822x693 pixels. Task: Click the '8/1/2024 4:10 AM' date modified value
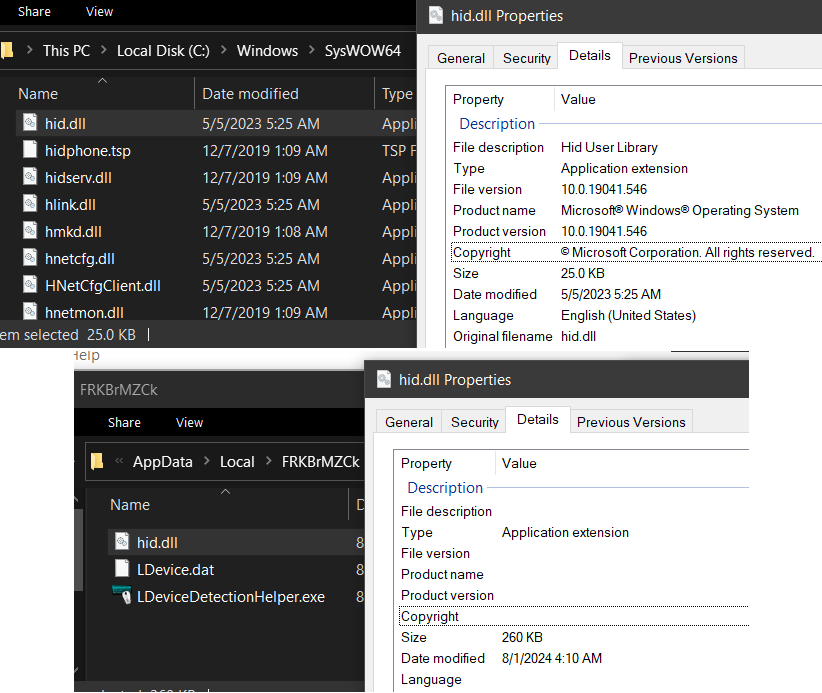[x=551, y=658]
